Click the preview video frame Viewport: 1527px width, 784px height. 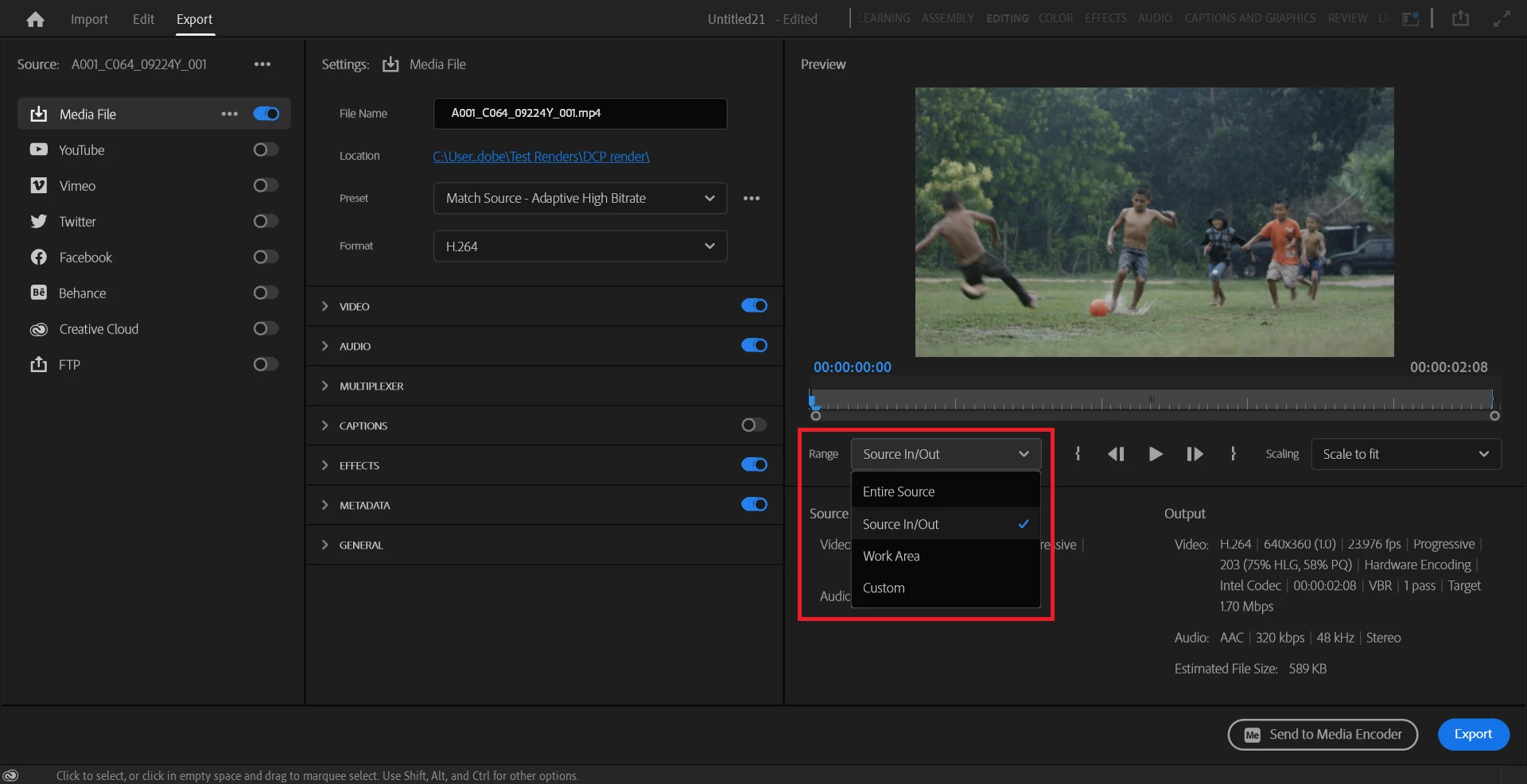click(x=1154, y=222)
